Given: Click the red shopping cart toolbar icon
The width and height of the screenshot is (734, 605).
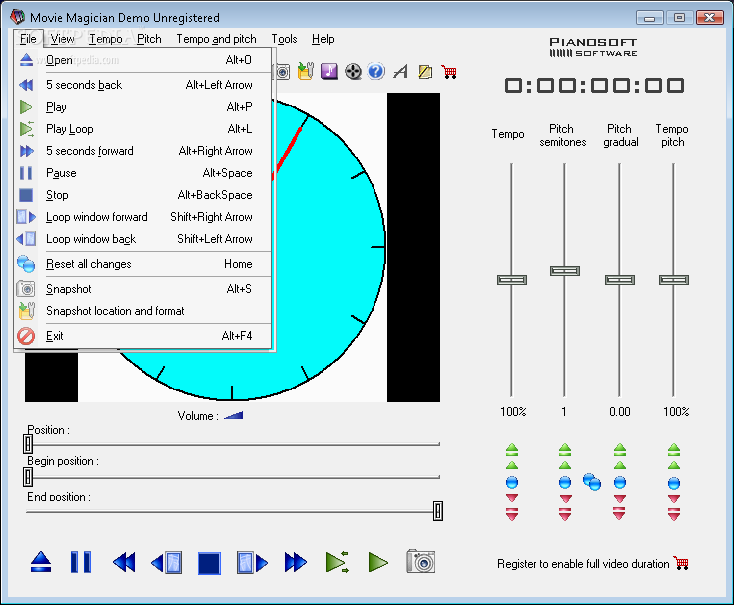Looking at the screenshot, I should coord(449,72).
